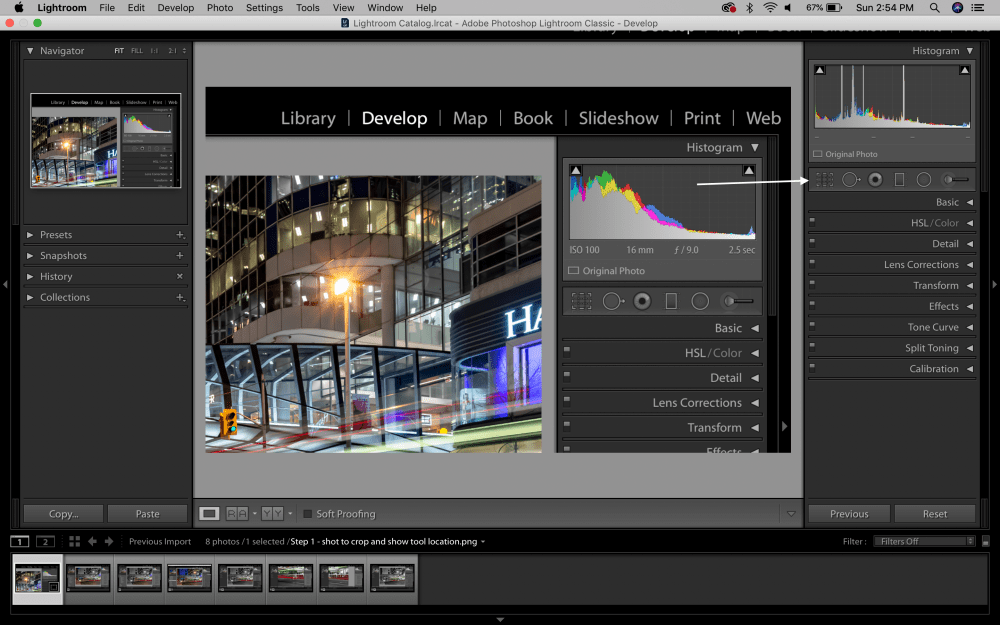Enable the Soft Proofing checkbox
Viewport: 1000px width, 625px height.
[x=307, y=514]
